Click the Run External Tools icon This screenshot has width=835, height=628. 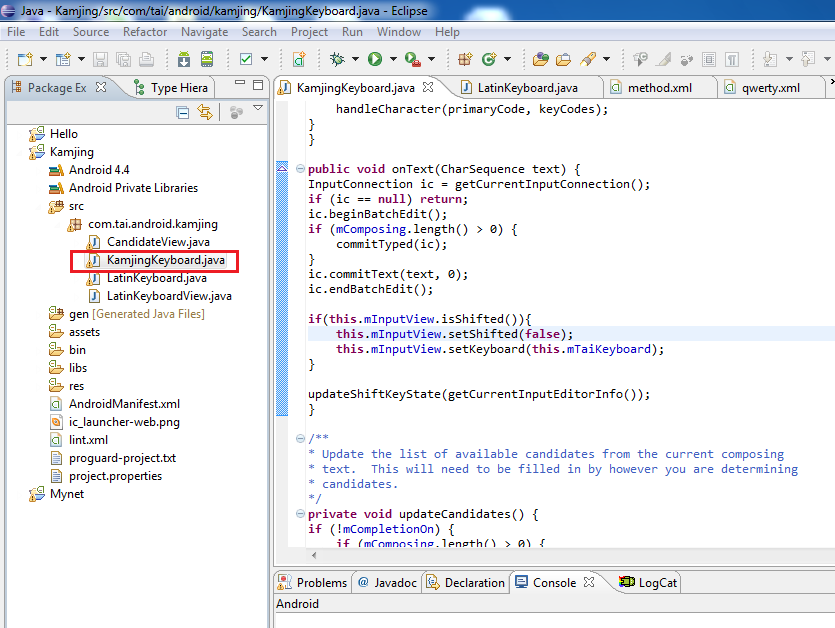coord(413,59)
